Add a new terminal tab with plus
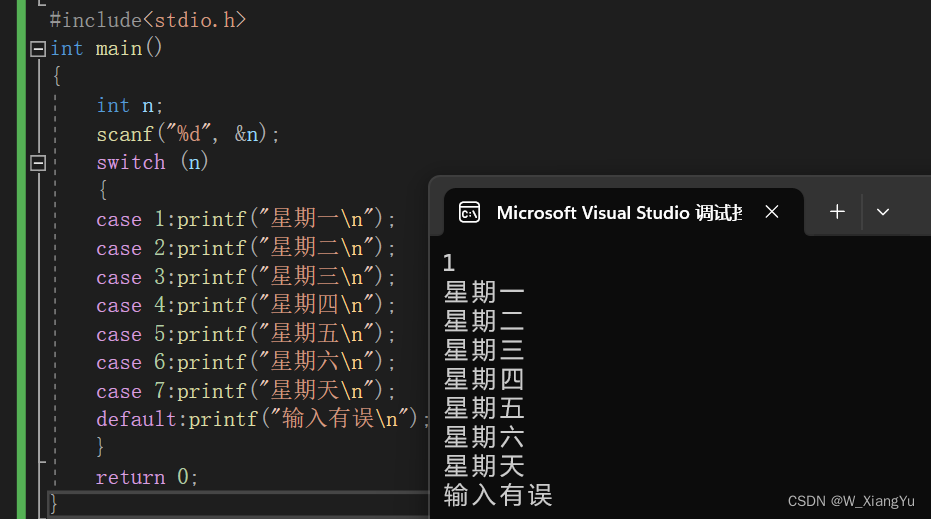The height and width of the screenshot is (519, 931). pyautogui.click(x=837, y=211)
